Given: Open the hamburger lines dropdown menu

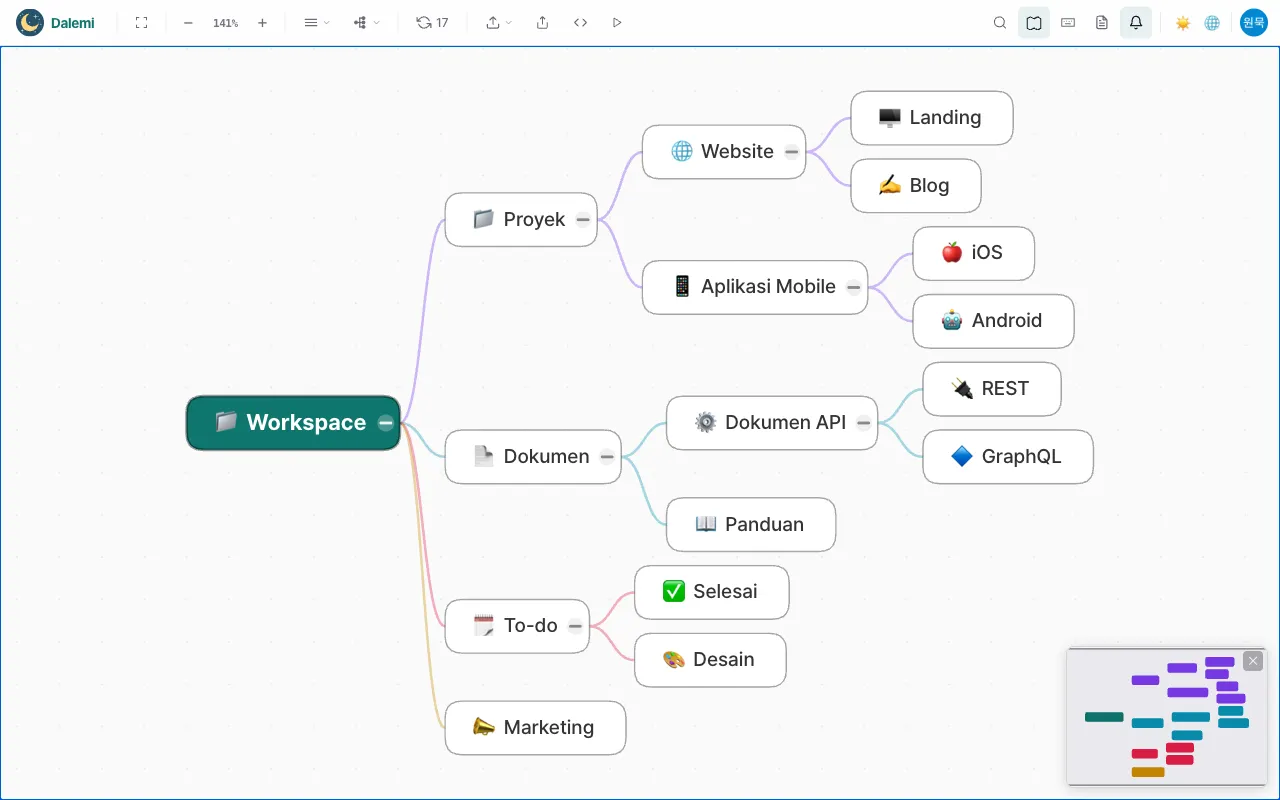Looking at the screenshot, I should (x=316, y=22).
